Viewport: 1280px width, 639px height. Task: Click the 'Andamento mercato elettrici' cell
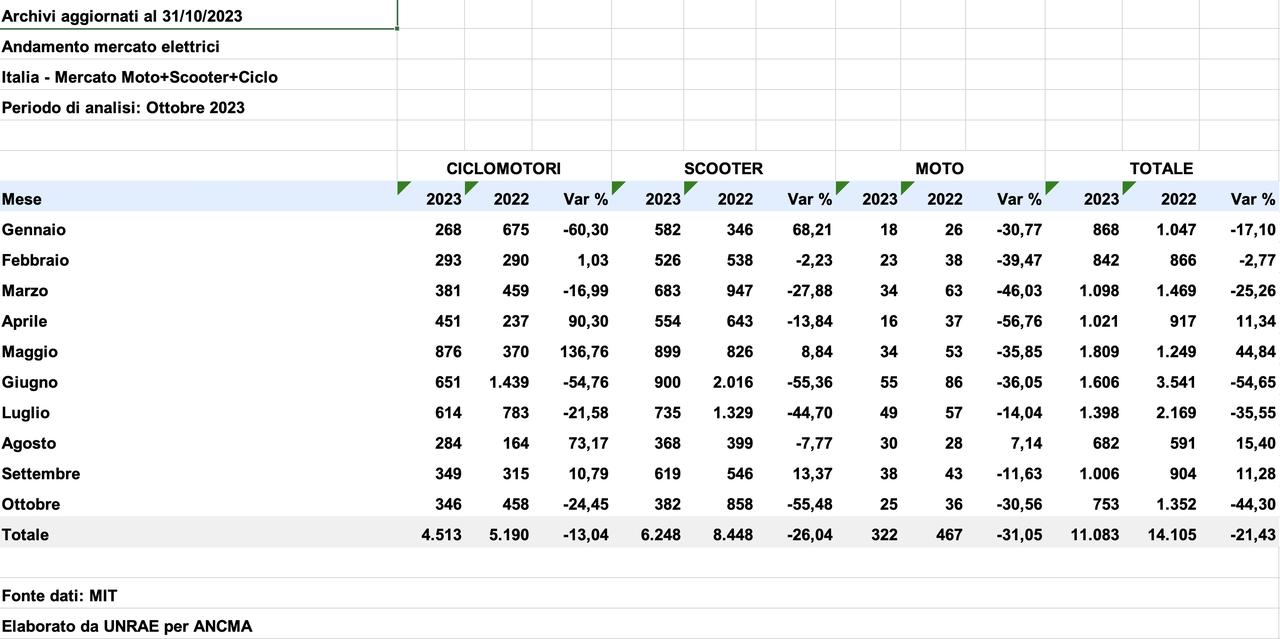(x=199, y=46)
